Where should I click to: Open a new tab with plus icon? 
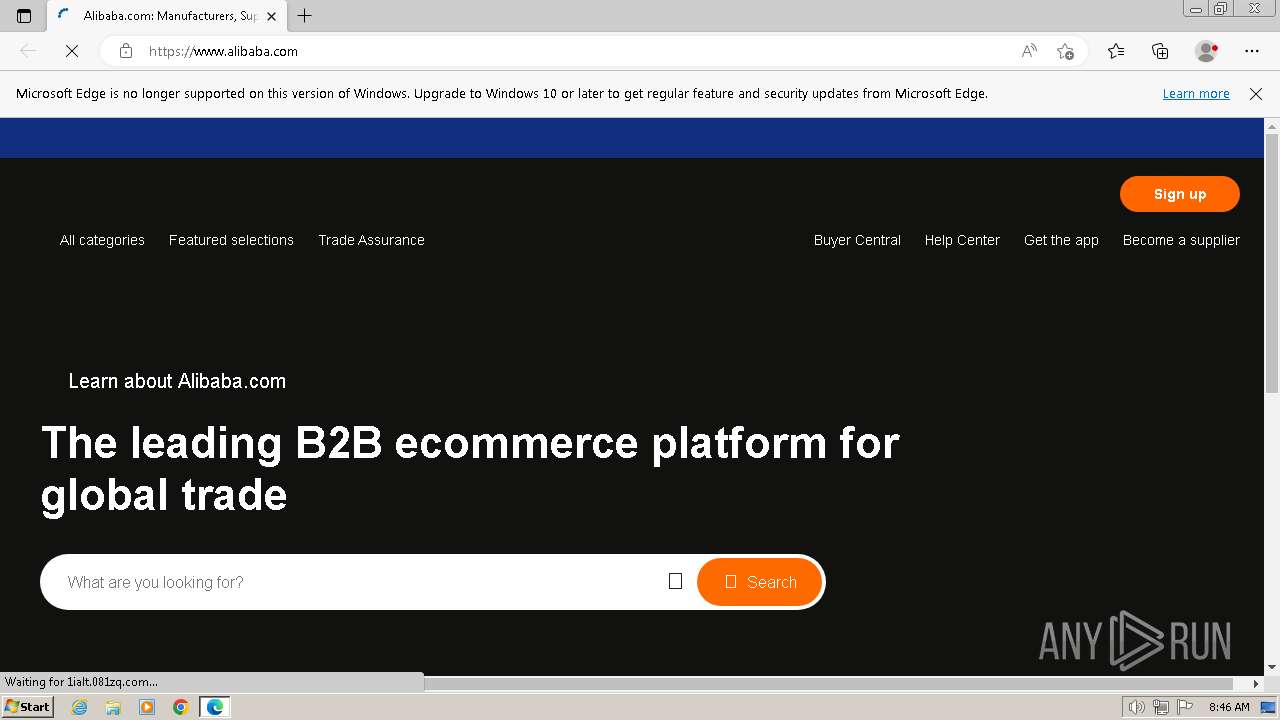pos(305,16)
